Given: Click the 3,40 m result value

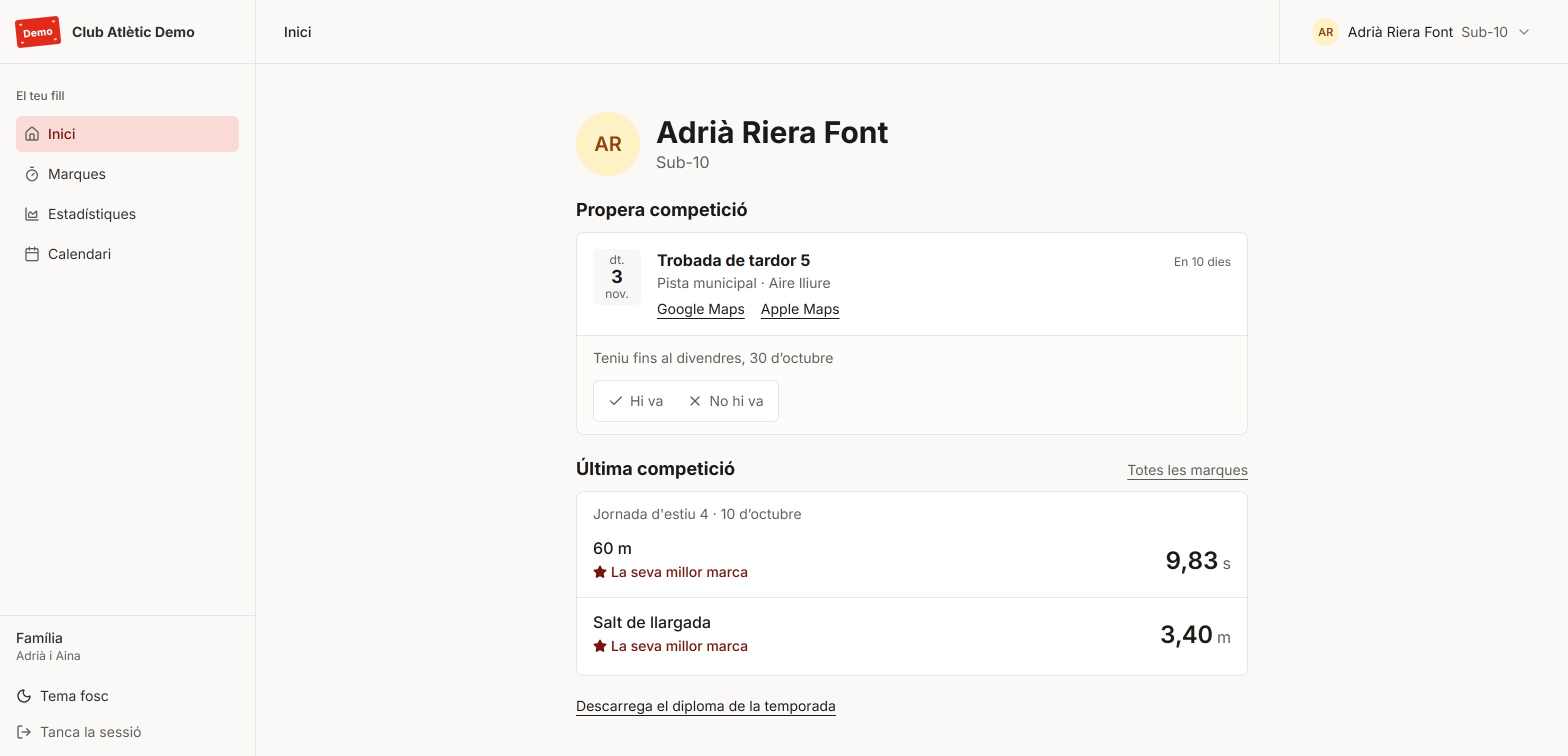Looking at the screenshot, I should (x=1195, y=635).
